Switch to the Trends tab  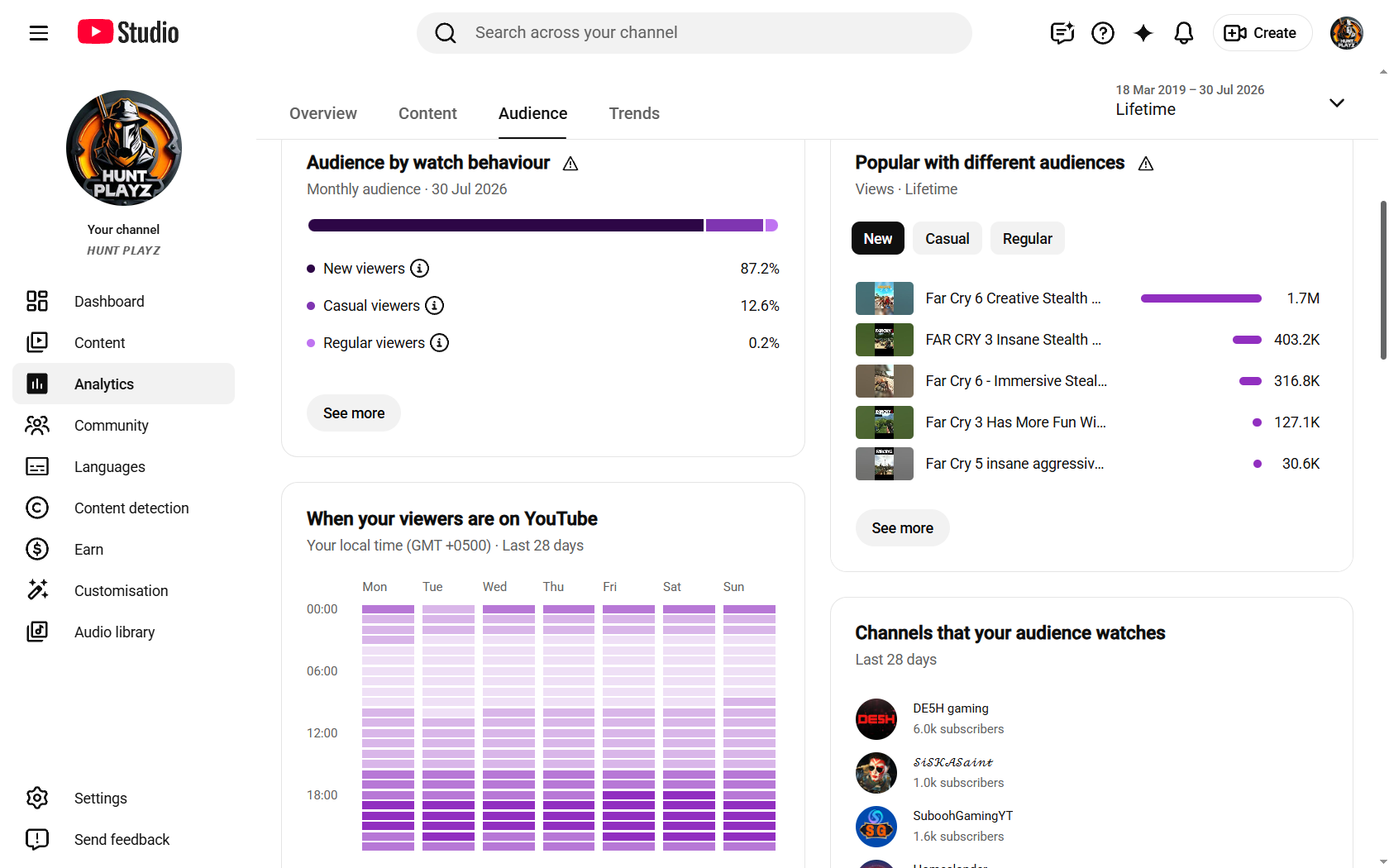point(634,114)
